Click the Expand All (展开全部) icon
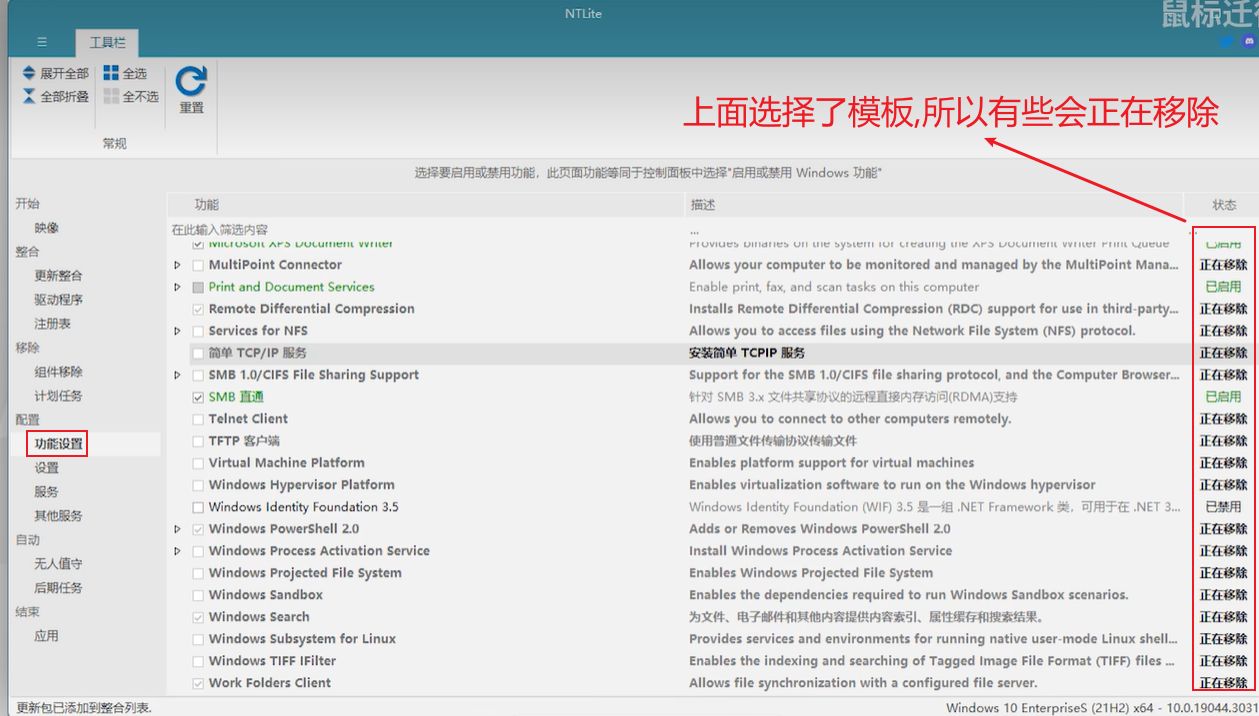 [29, 73]
